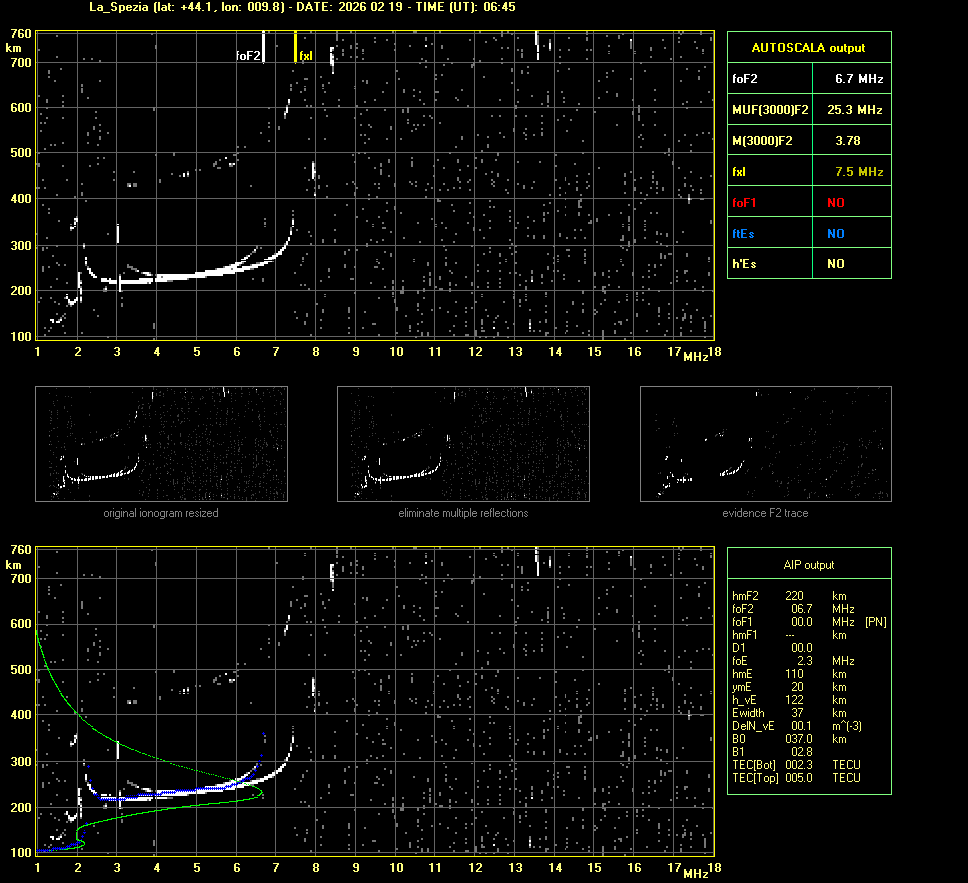Select the M(3000)F2 3.78 row
Image resolution: width=968 pixels, height=883 pixels.
(808, 141)
